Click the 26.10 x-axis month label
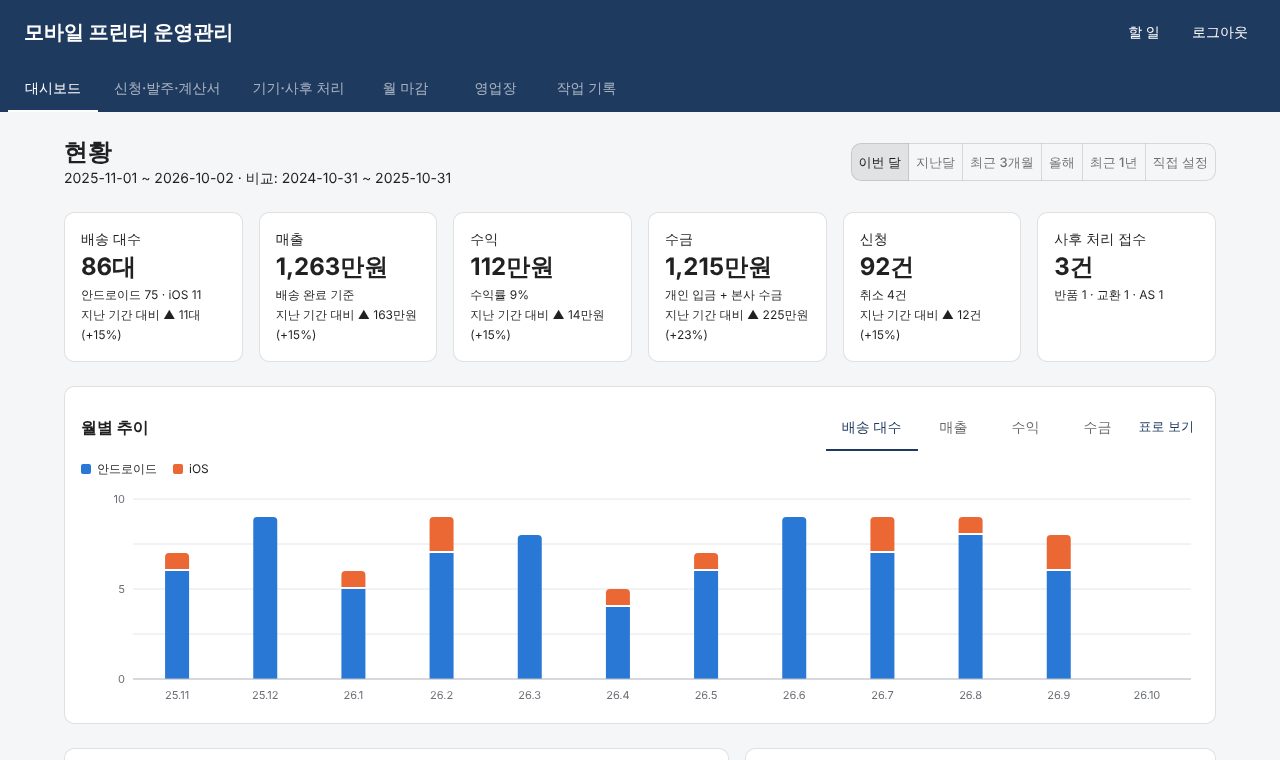 pos(1147,695)
